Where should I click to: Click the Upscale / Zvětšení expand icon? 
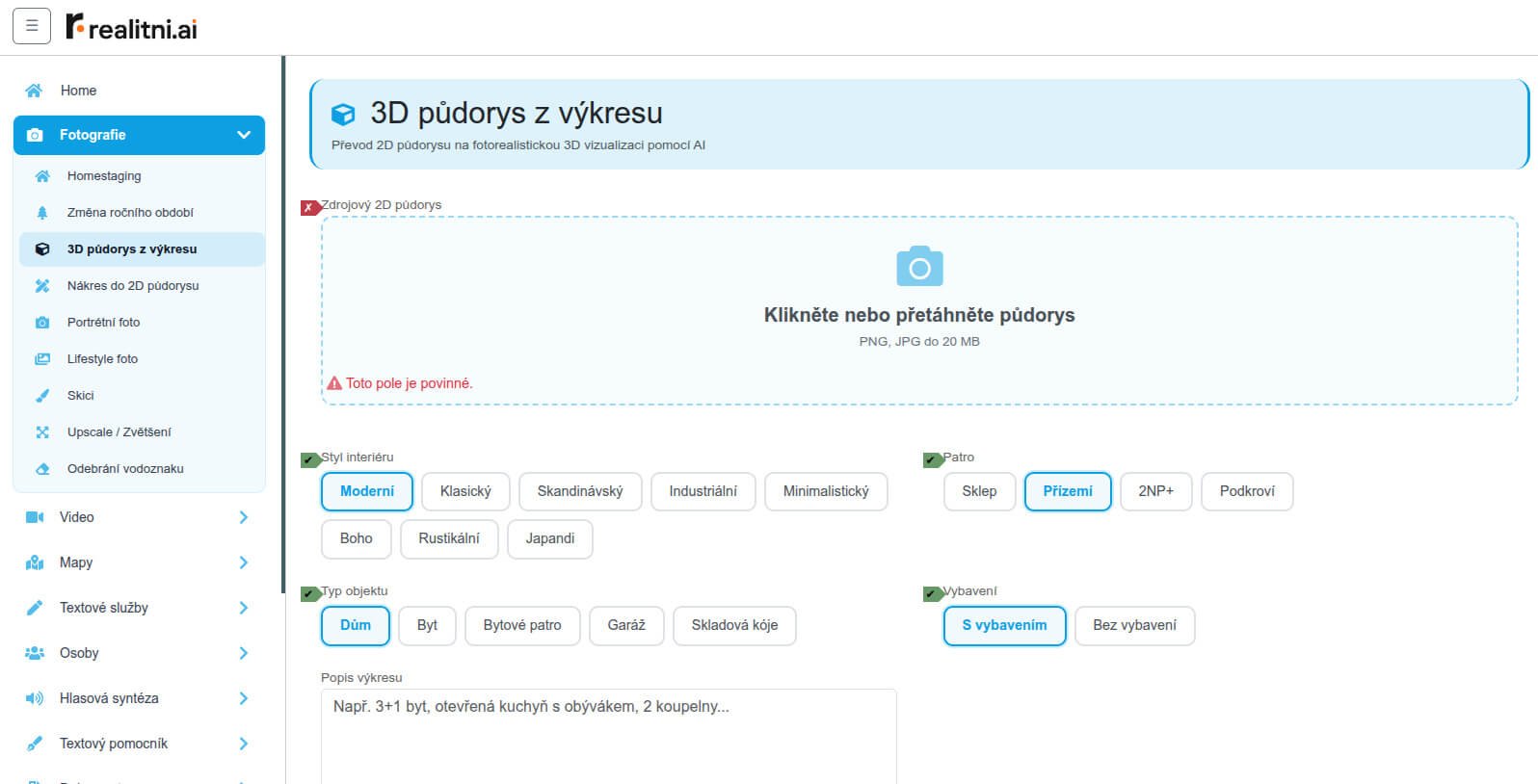point(42,432)
